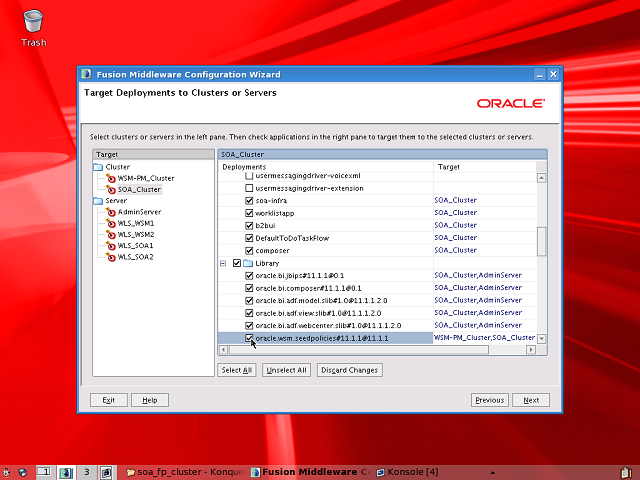The height and width of the screenshot is (480, 640).
Task: Click the Unselect All button
Action: click(x=286, y=370)
